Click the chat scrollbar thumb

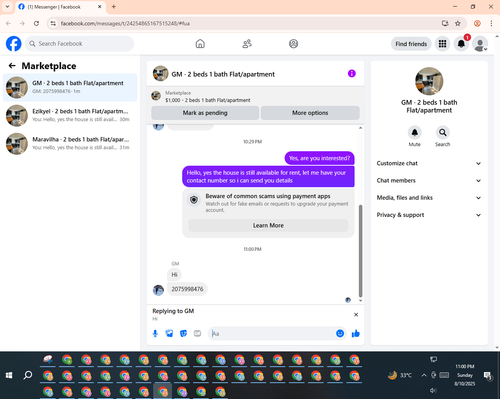(x=360, y=251)
